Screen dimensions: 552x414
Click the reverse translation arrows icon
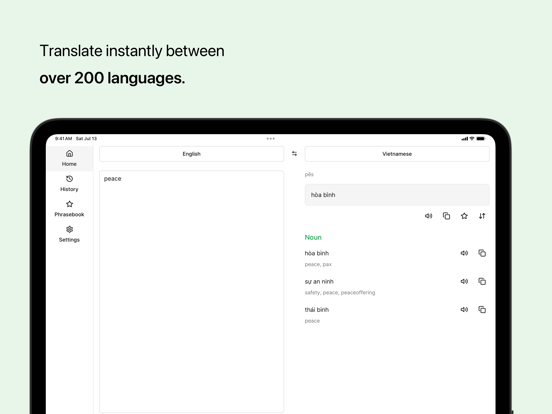point(482,216)
